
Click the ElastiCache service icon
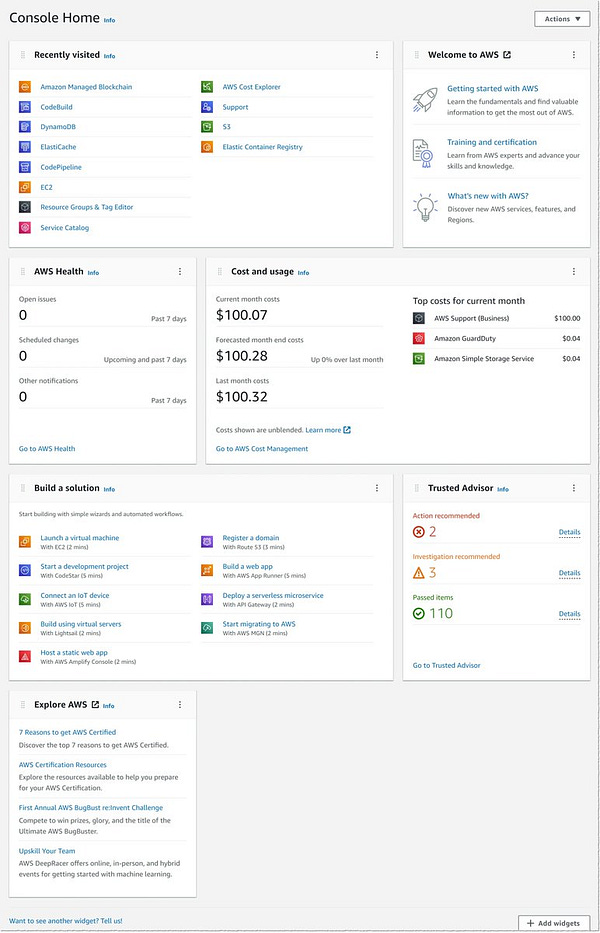click(24, 147)
